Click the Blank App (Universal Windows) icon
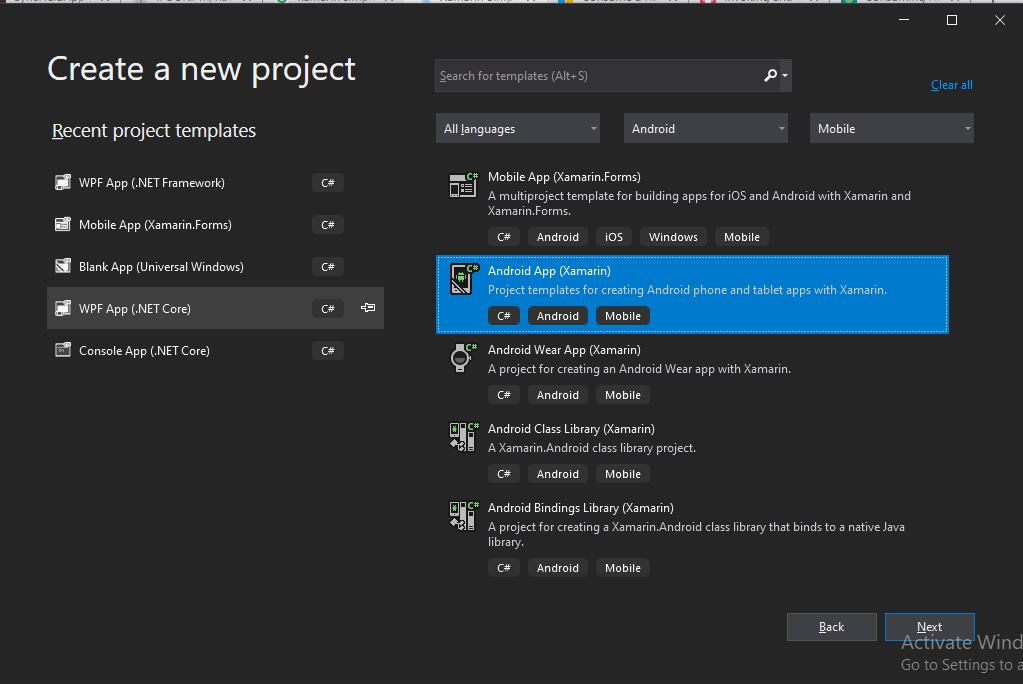 point(63,266)
